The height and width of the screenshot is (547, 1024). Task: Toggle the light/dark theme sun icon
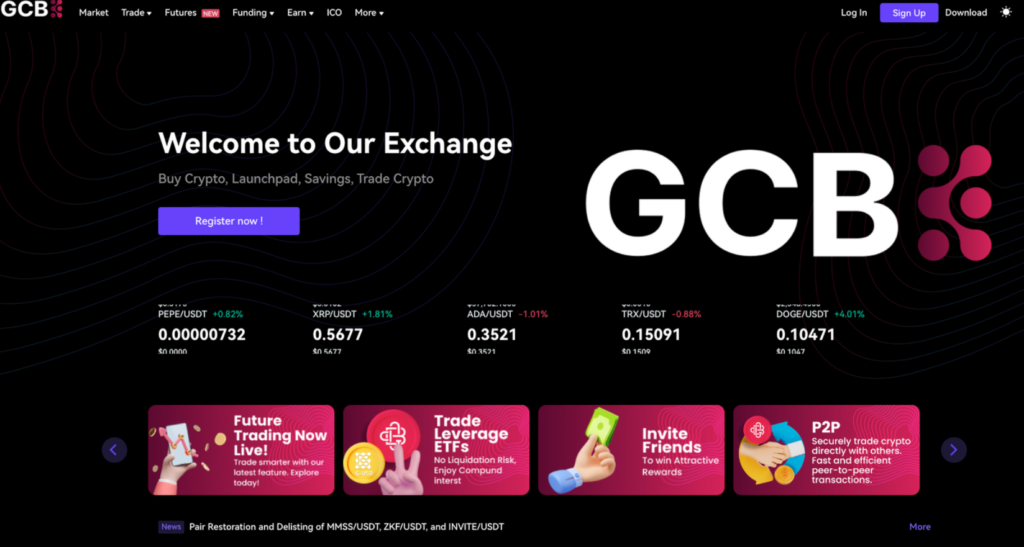1006,13
